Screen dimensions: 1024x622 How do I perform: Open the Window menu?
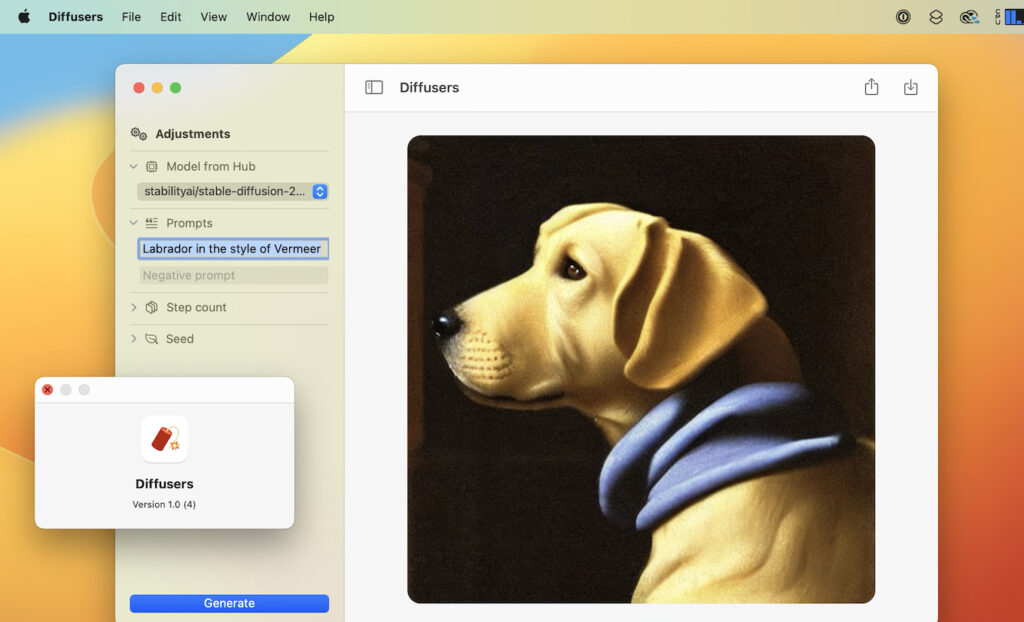[x=267, y=16]
